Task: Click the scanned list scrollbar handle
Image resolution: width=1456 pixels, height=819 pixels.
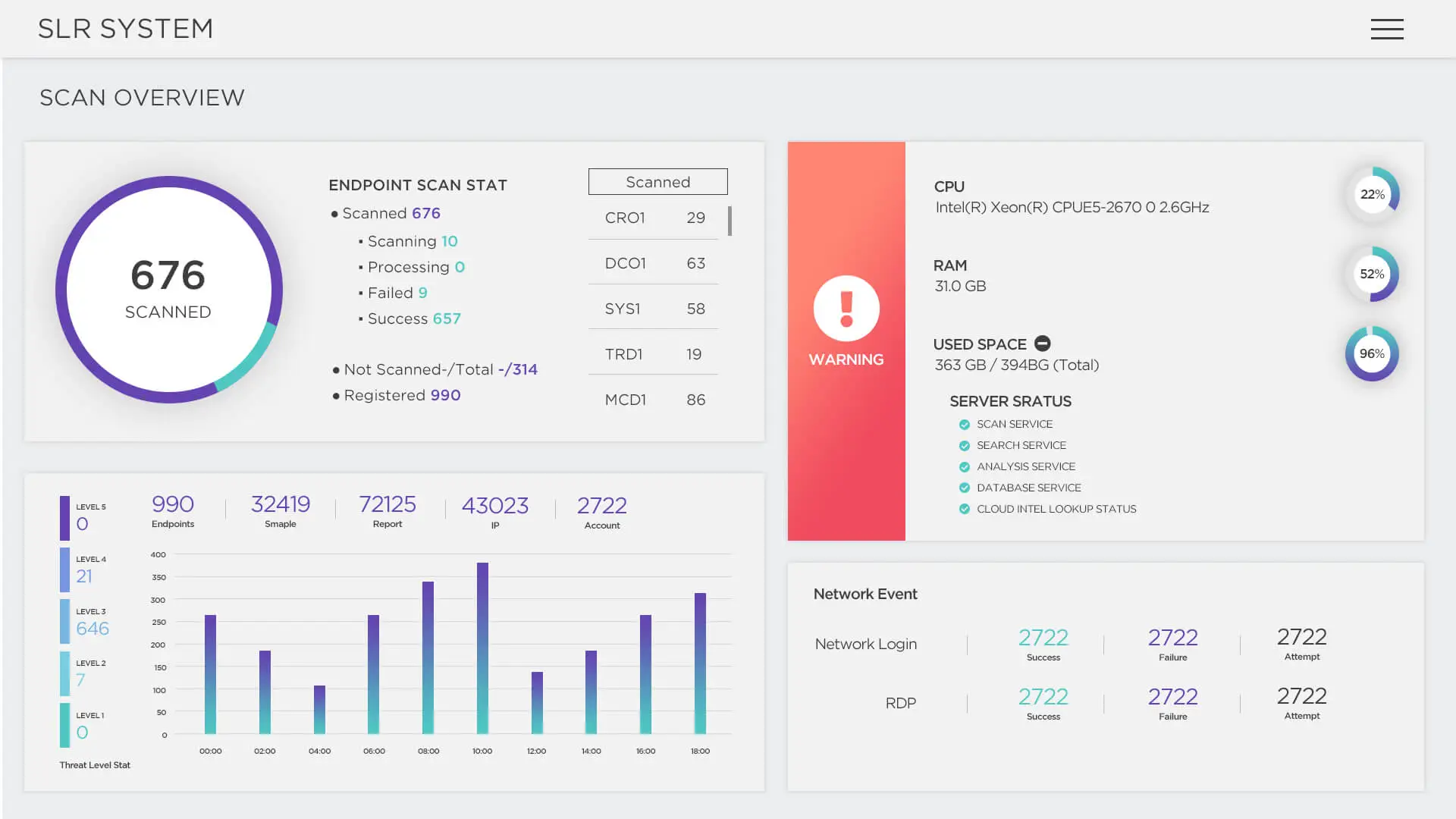Action: [x=730, y=221]
